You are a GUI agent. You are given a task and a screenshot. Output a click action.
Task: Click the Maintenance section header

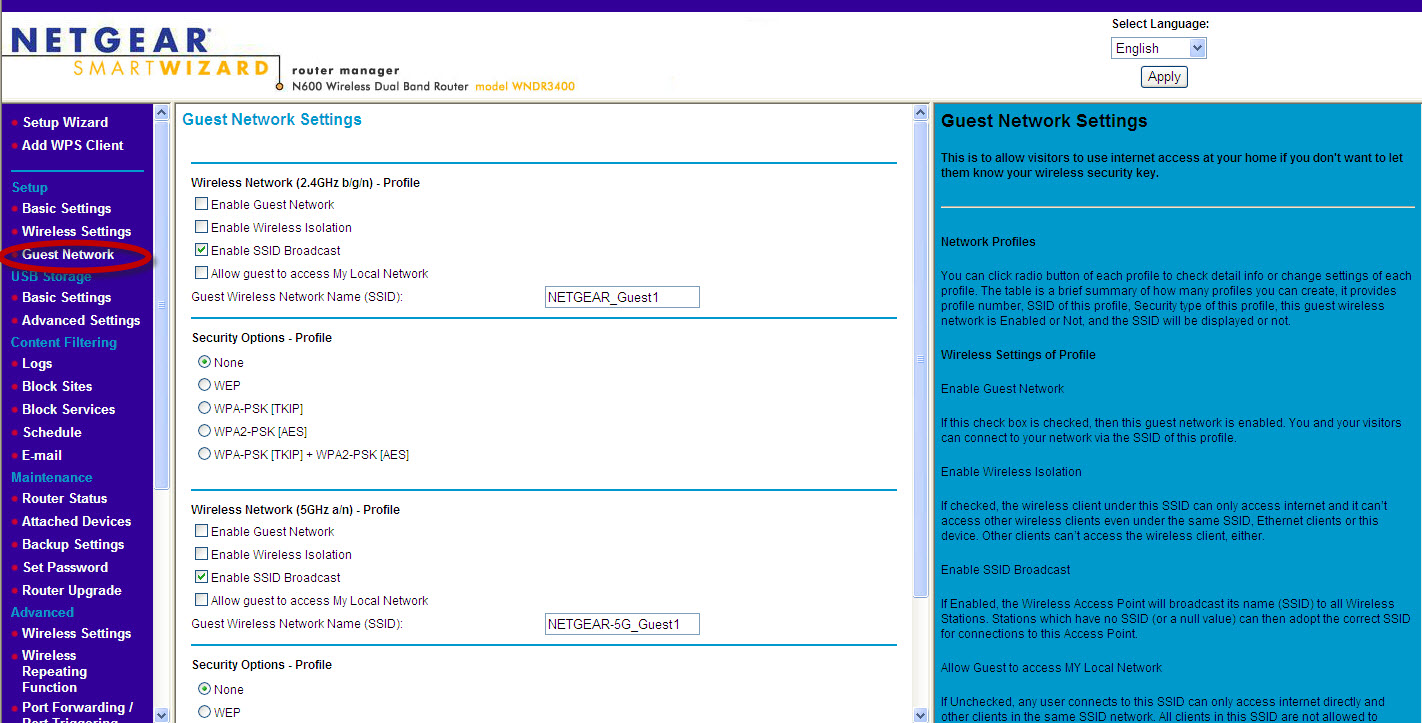pyautogui.click(x=52, y=477)
